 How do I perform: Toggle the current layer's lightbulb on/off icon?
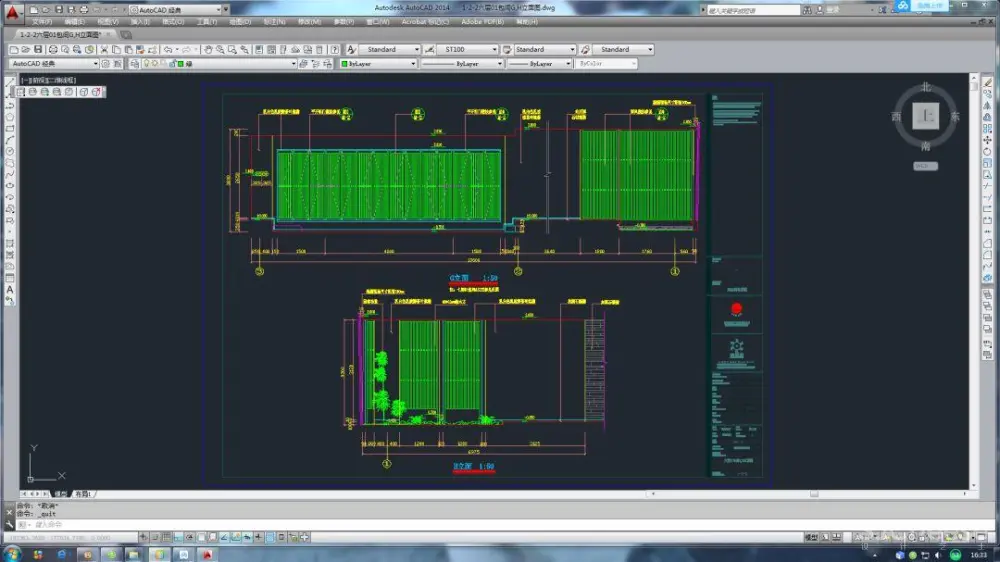coord(146,63)
